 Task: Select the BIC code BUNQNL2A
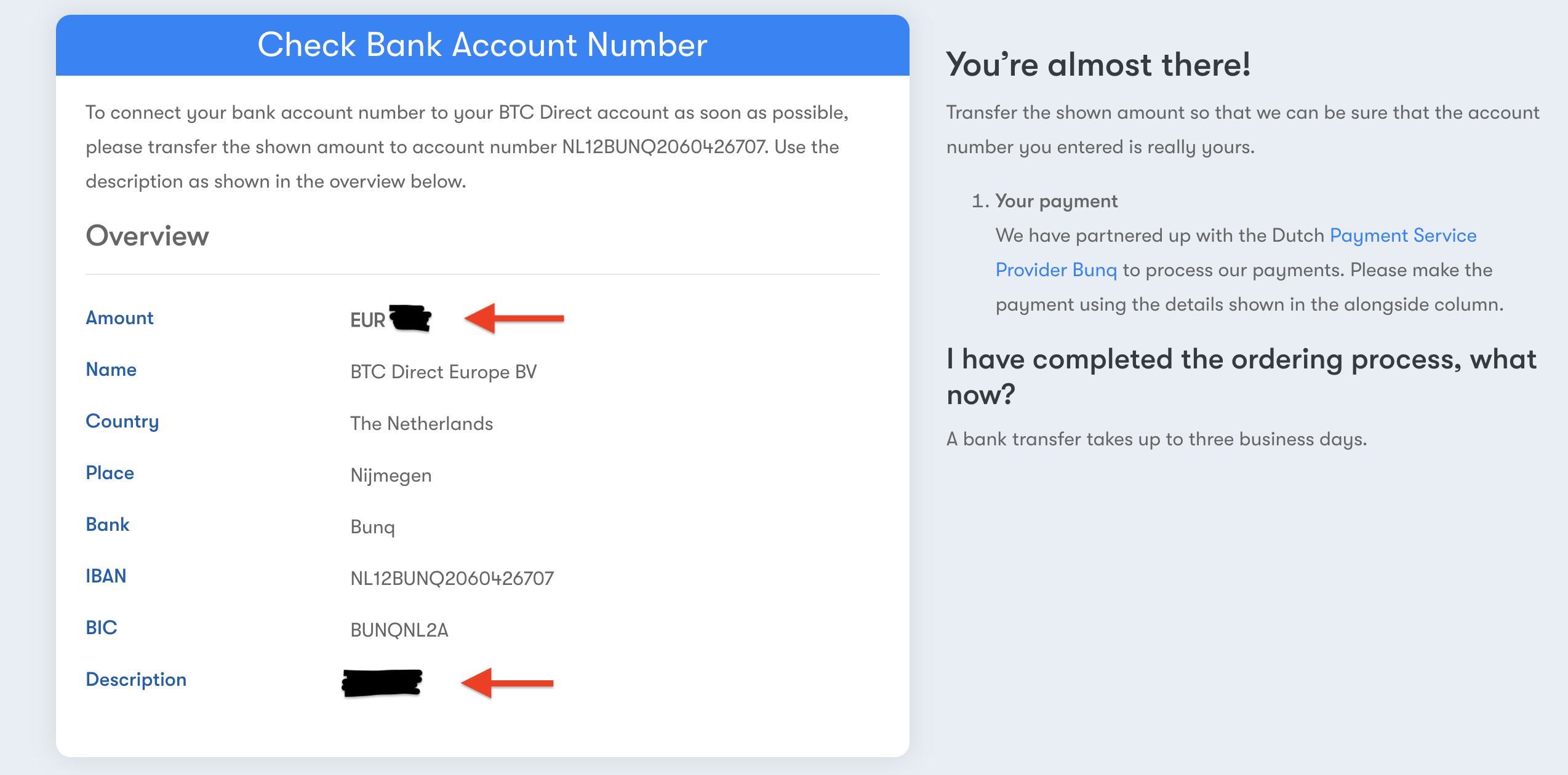(x=399, y=630)
